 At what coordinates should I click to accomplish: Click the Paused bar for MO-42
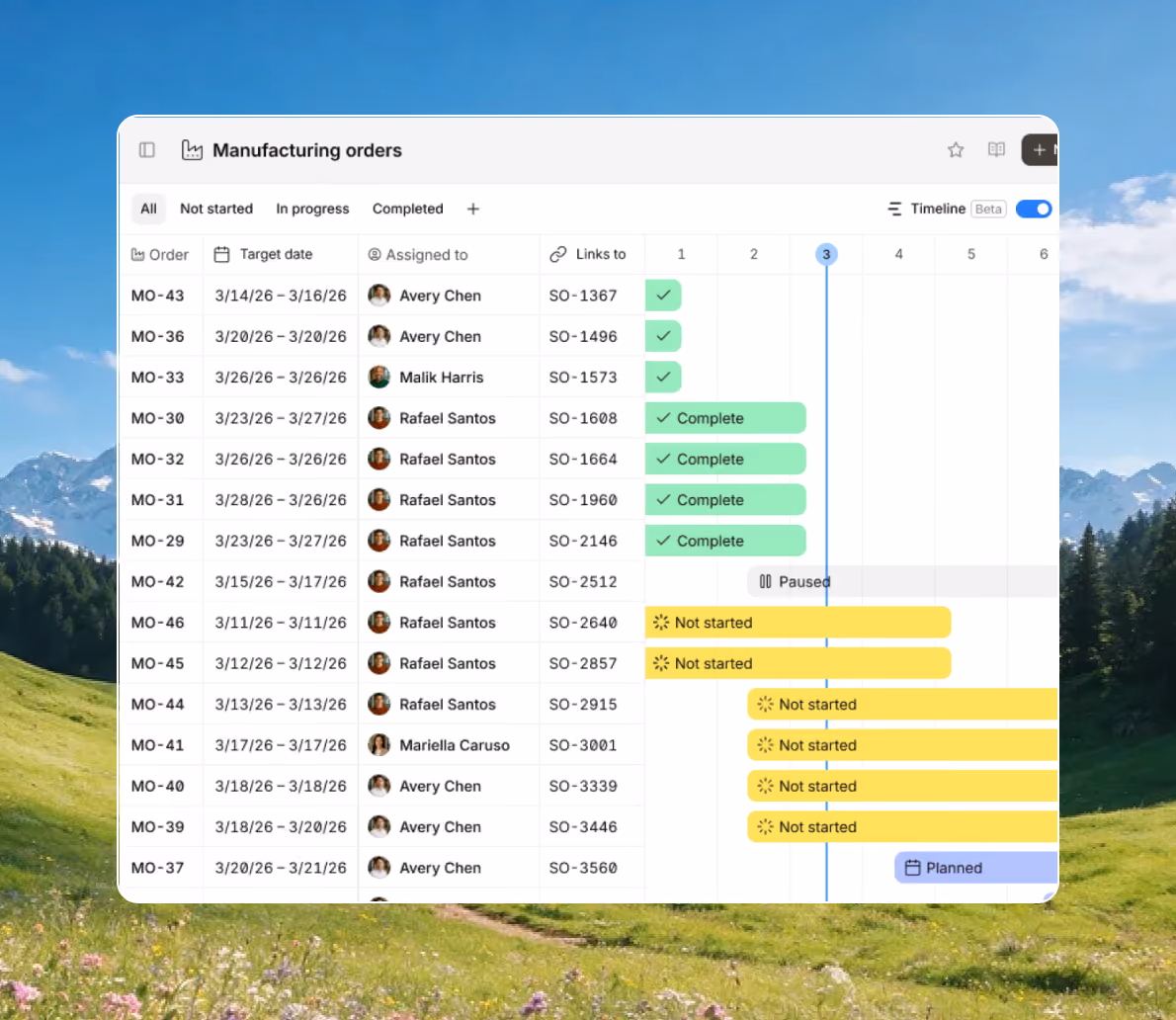(902, 581)
